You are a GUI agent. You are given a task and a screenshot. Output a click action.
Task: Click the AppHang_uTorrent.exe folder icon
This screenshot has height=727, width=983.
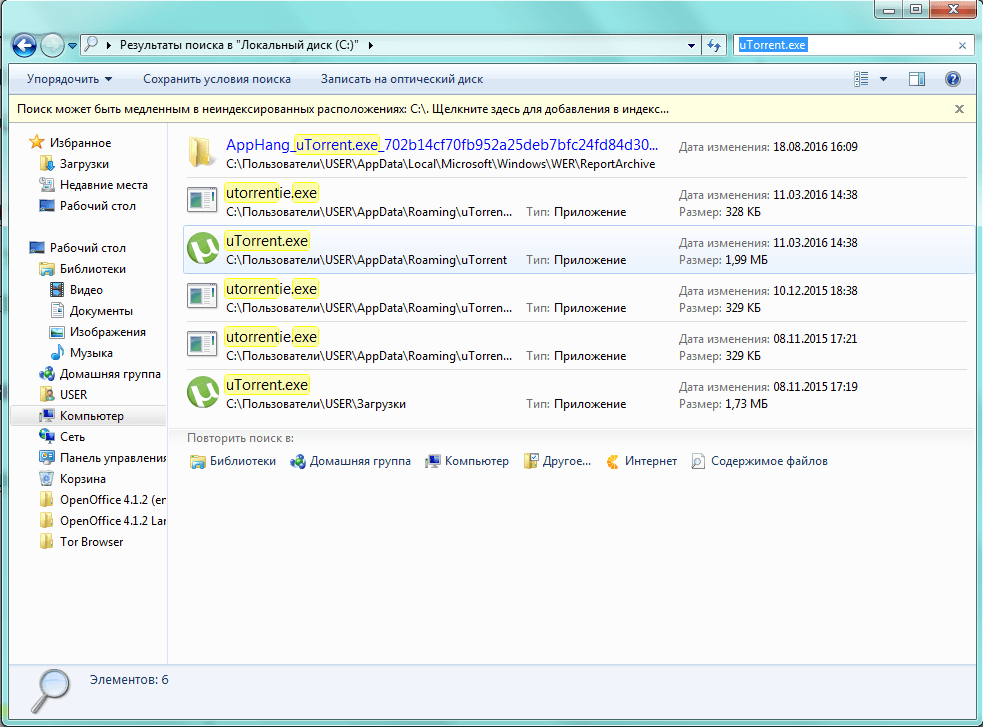(202, 152)
